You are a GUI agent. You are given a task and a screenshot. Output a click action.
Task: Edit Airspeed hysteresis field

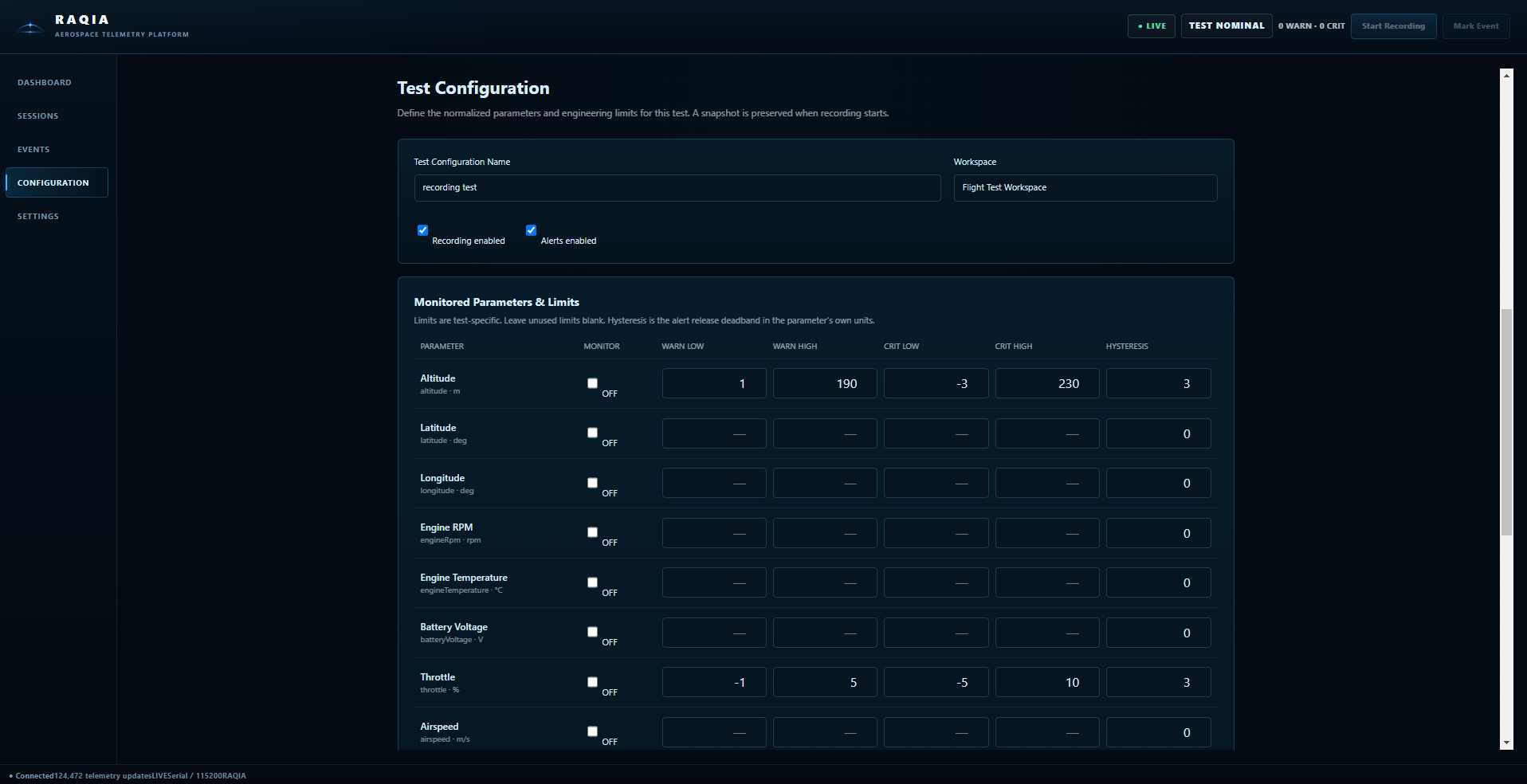[x=1159, y=732]
